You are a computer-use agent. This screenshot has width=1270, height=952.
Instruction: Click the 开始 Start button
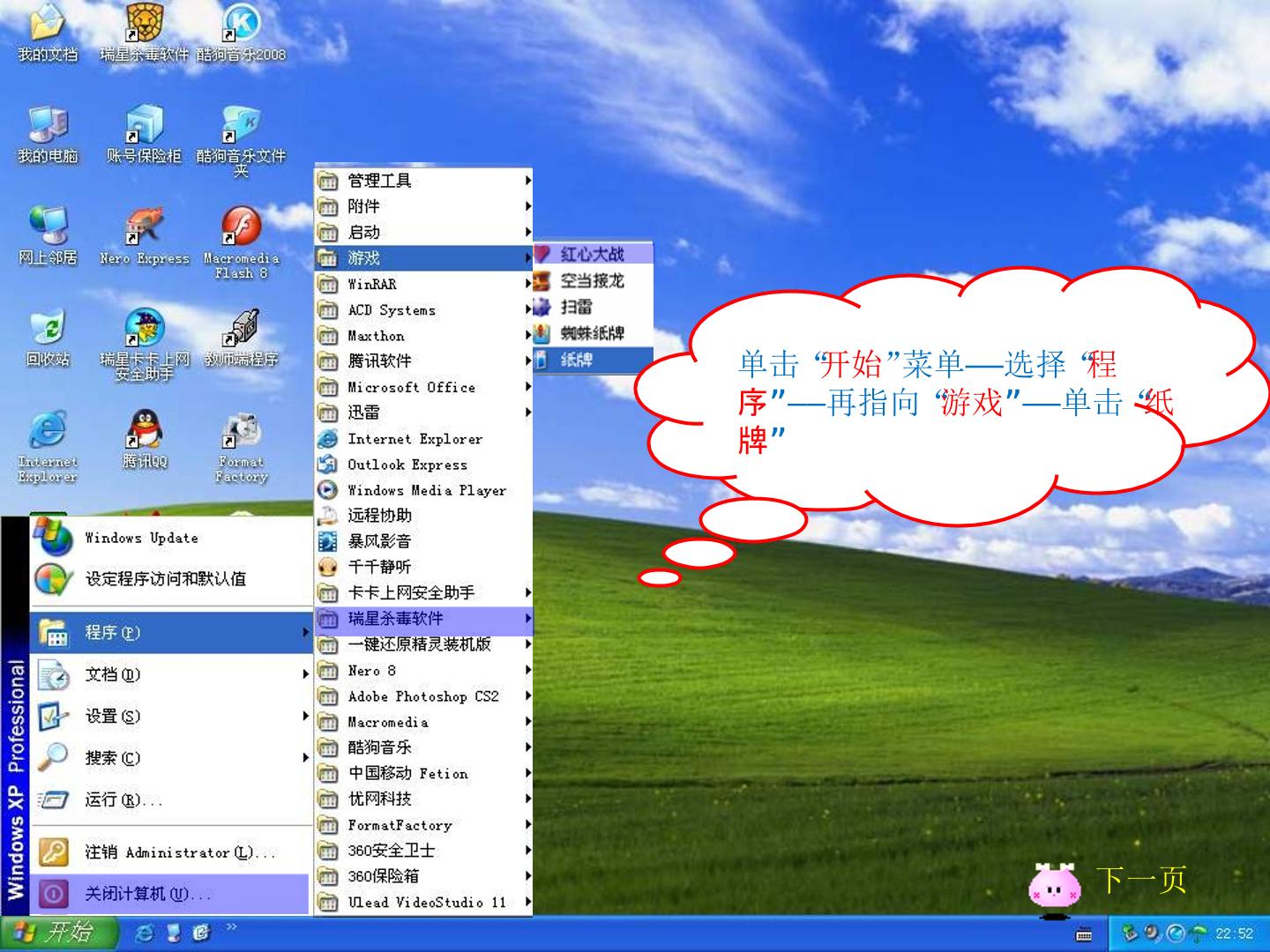(58, 933)
